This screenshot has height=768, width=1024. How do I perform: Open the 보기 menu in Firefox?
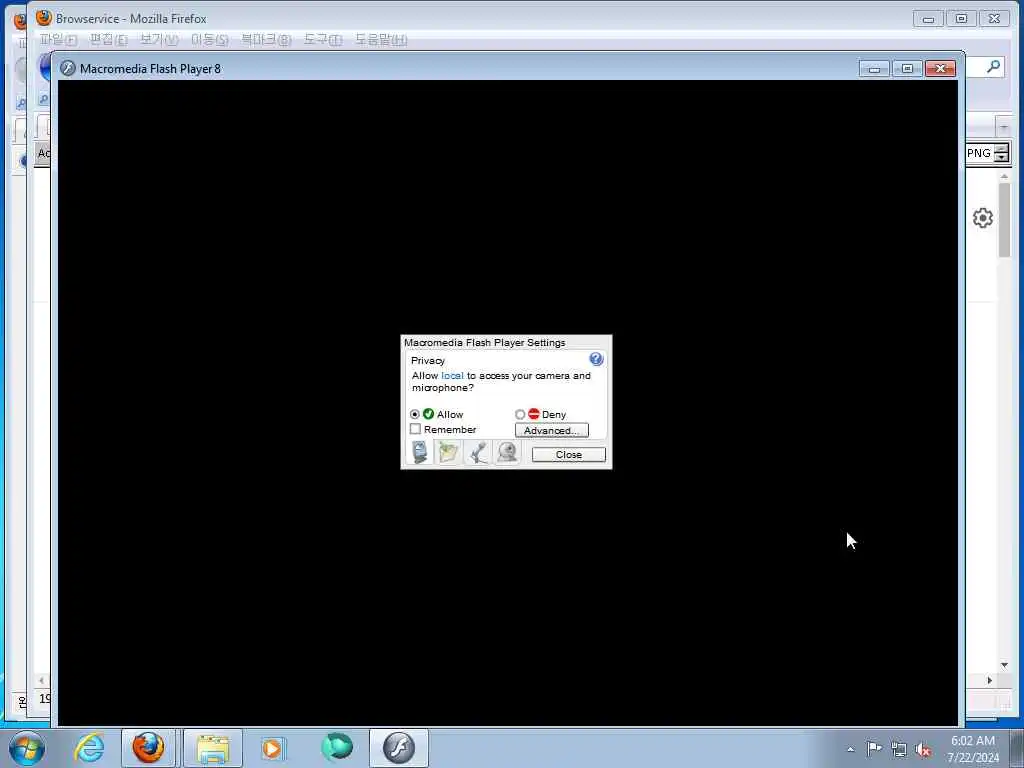click(x=159, y=40)
